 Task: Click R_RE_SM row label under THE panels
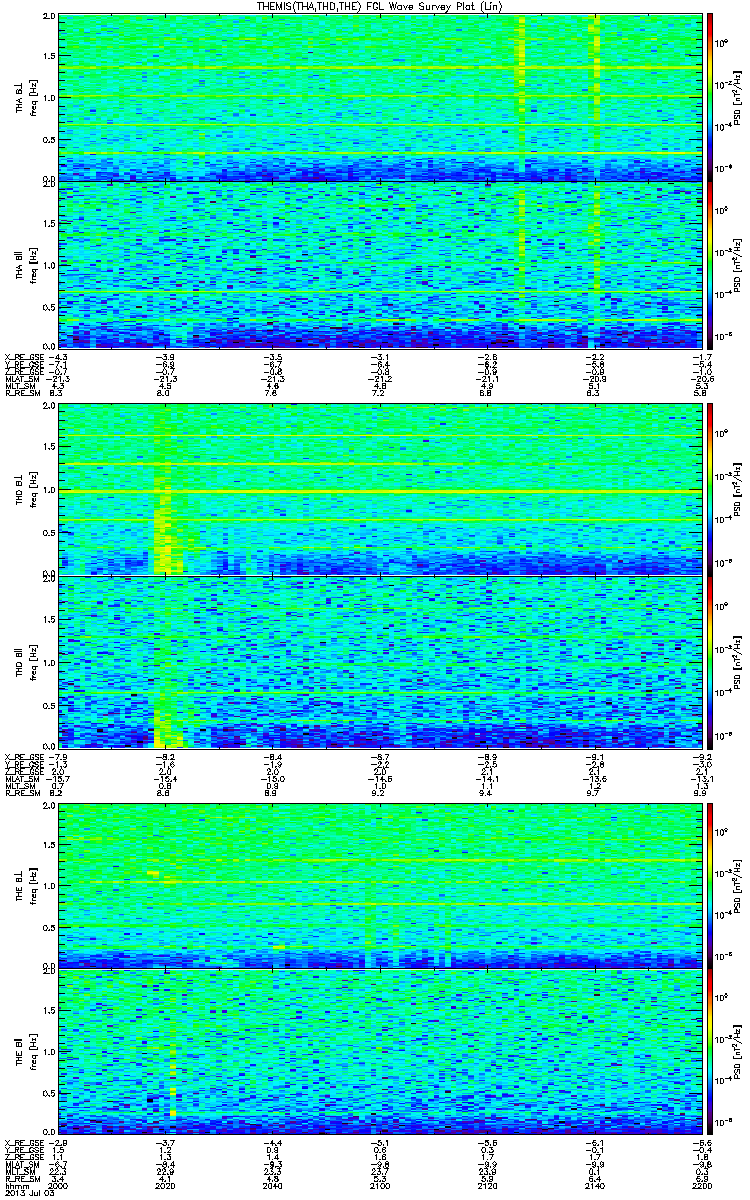[21, 1180]
